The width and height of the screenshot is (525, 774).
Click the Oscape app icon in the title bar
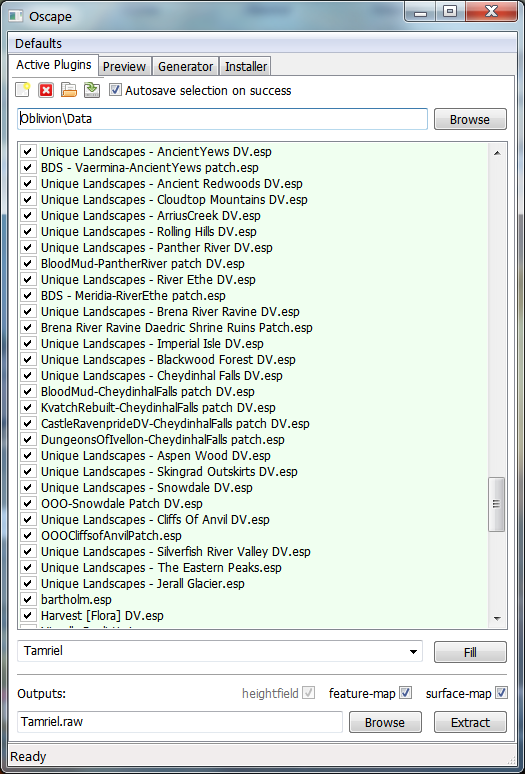16,16
